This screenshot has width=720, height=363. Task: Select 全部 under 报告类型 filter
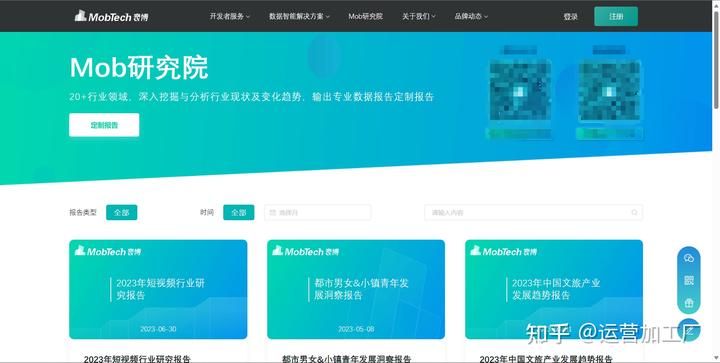click(122, 212)
